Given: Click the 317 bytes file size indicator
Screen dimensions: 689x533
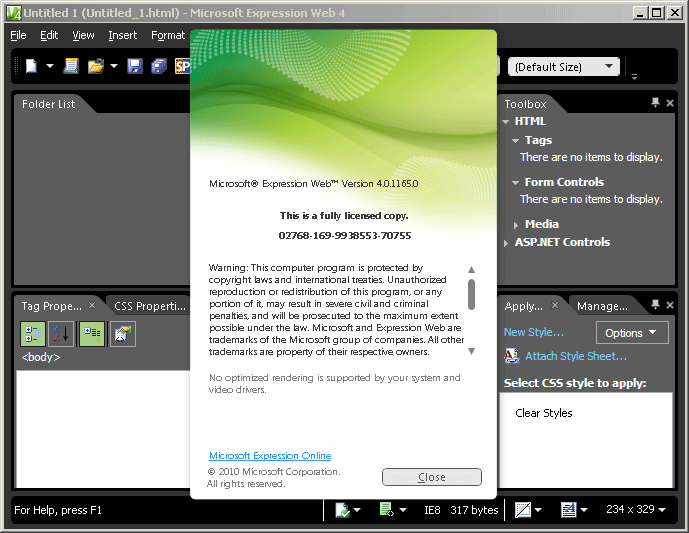Looking at the screenshot, I should click(474, 510).
